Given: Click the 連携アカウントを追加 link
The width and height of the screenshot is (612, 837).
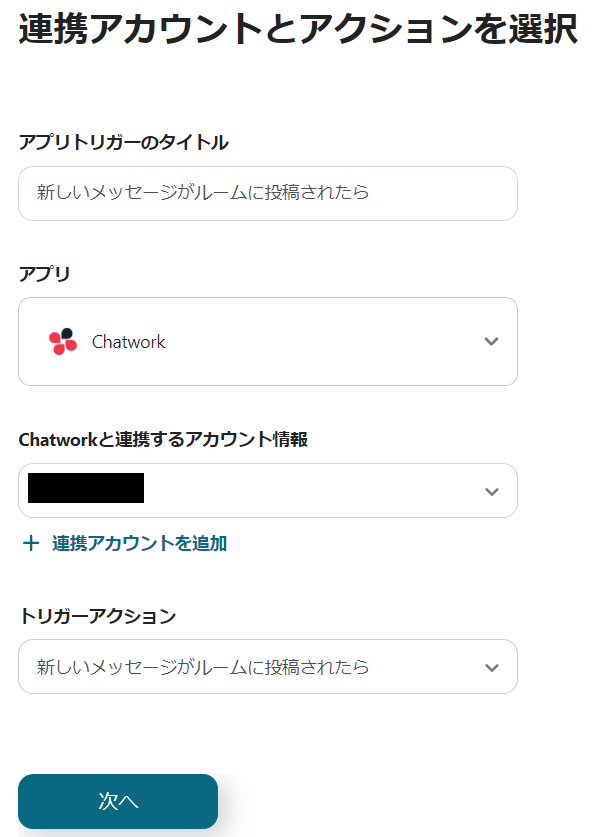Looking at the screenshot, I should pyautogui.click(x=139, y=543).
